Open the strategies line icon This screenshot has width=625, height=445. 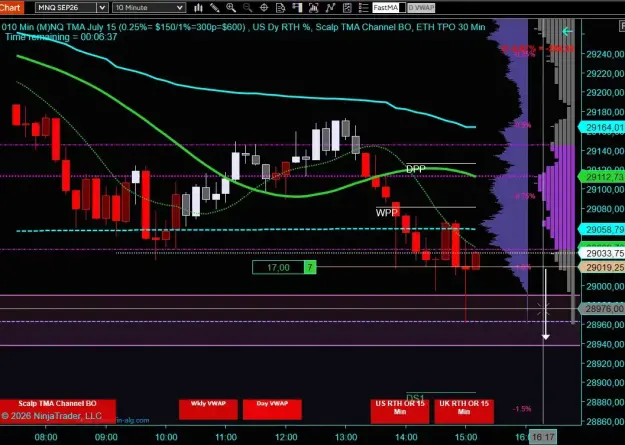330,8
